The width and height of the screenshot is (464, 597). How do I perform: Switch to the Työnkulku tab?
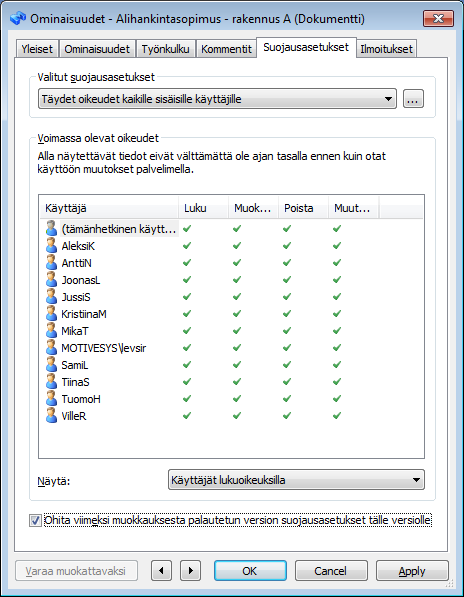[165, 49]
